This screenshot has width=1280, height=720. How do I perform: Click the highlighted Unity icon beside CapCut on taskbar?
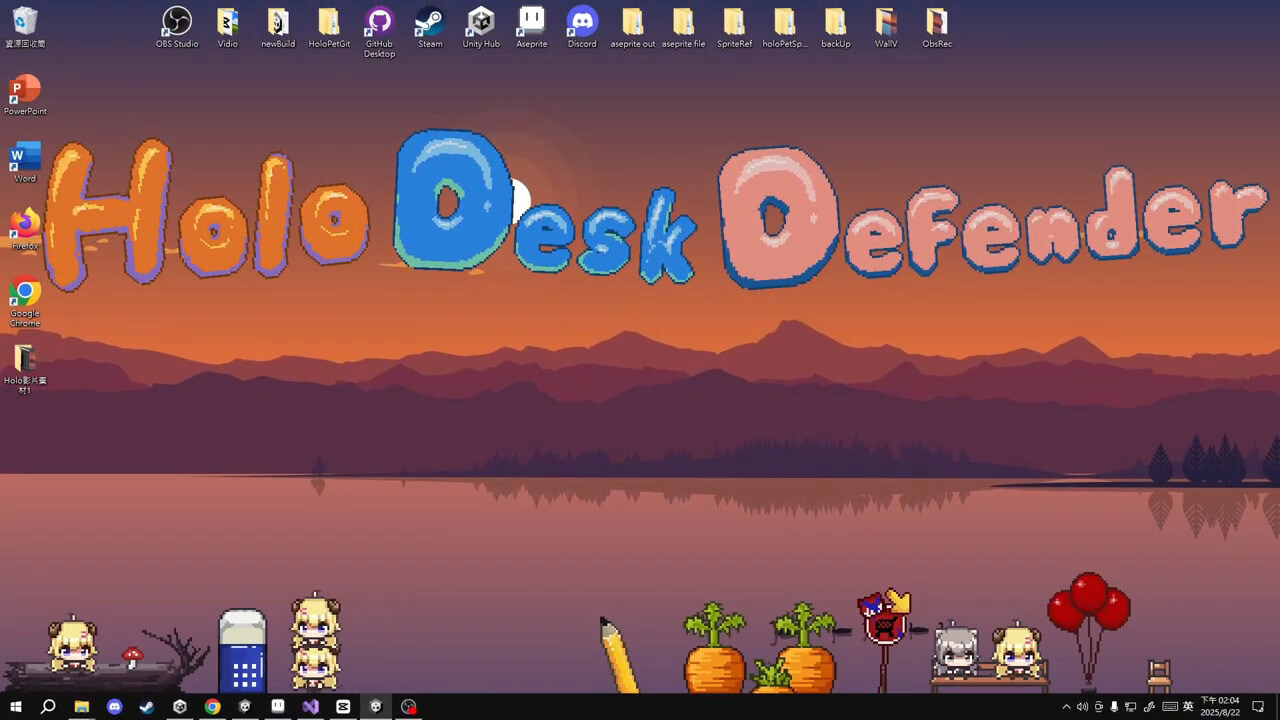coord(376,707)
